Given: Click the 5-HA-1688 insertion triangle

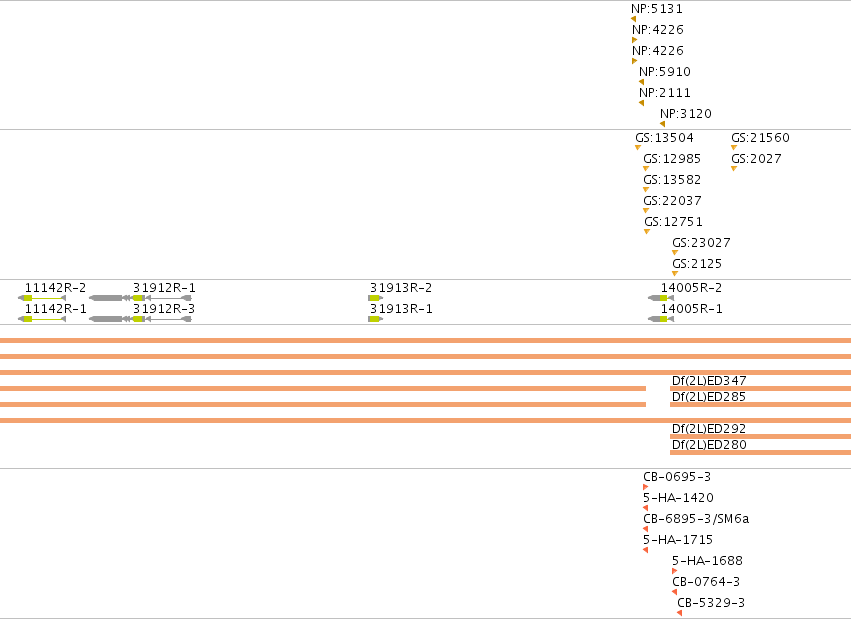Looking at the screenshot, I should point(675,571).
